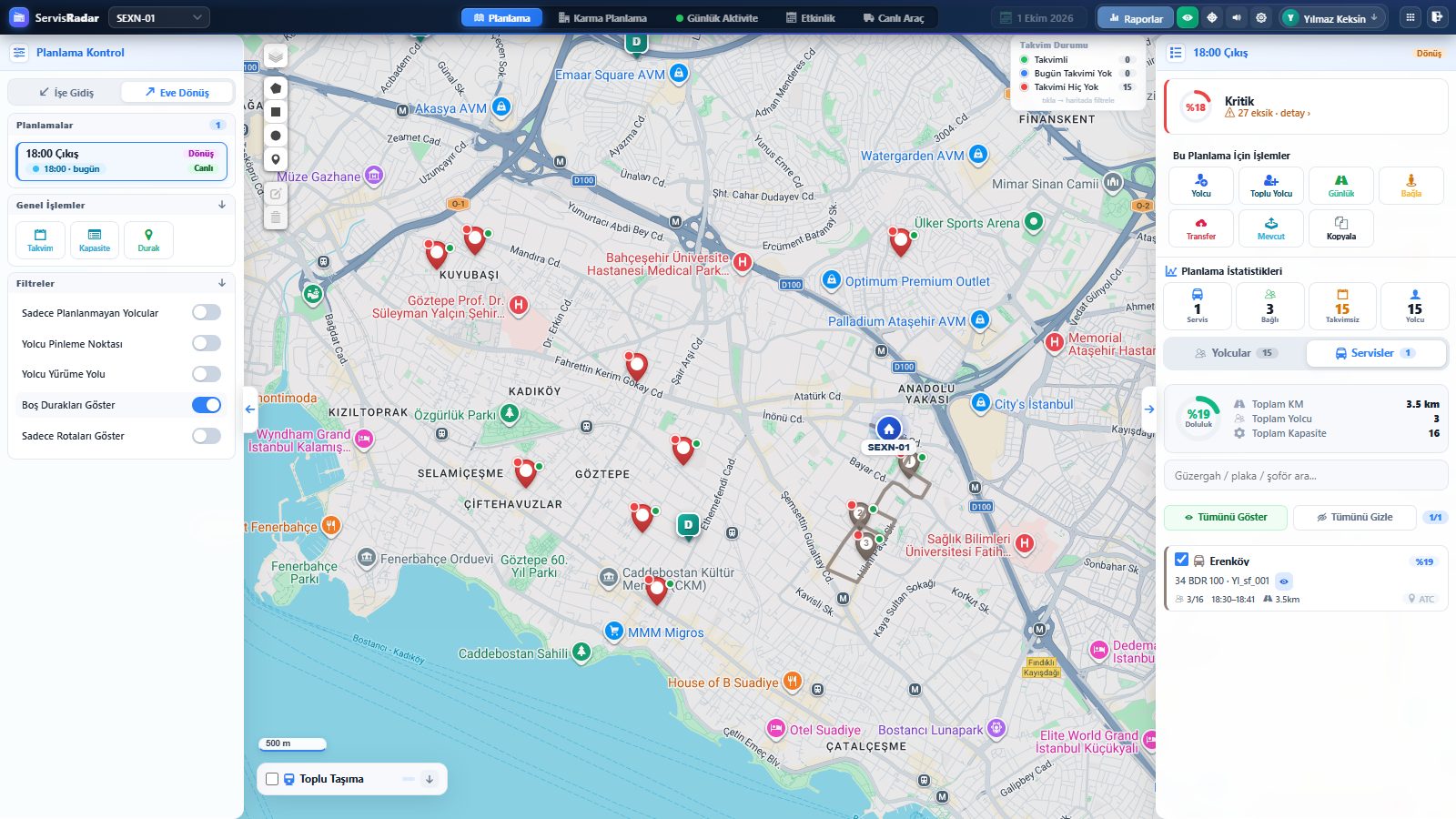Disable Boş Durakları Göster switch
The height and width of the screenshot is (819, 1456).
207,405
